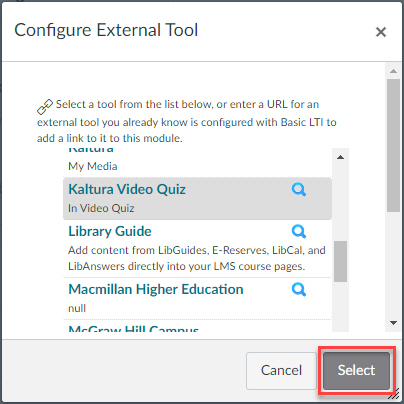Click the magnifier icon beside Library Guide

click(299, 232)
